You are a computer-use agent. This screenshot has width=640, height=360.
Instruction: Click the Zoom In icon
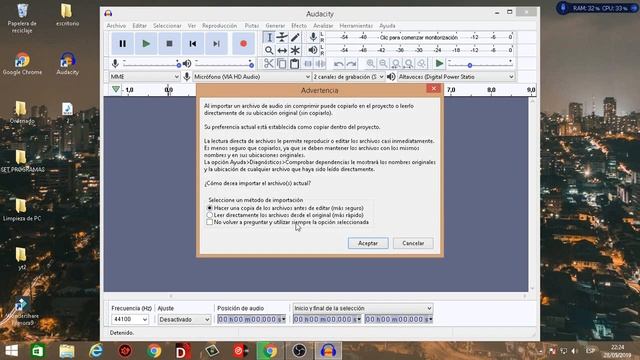click(x=370, y=64)
